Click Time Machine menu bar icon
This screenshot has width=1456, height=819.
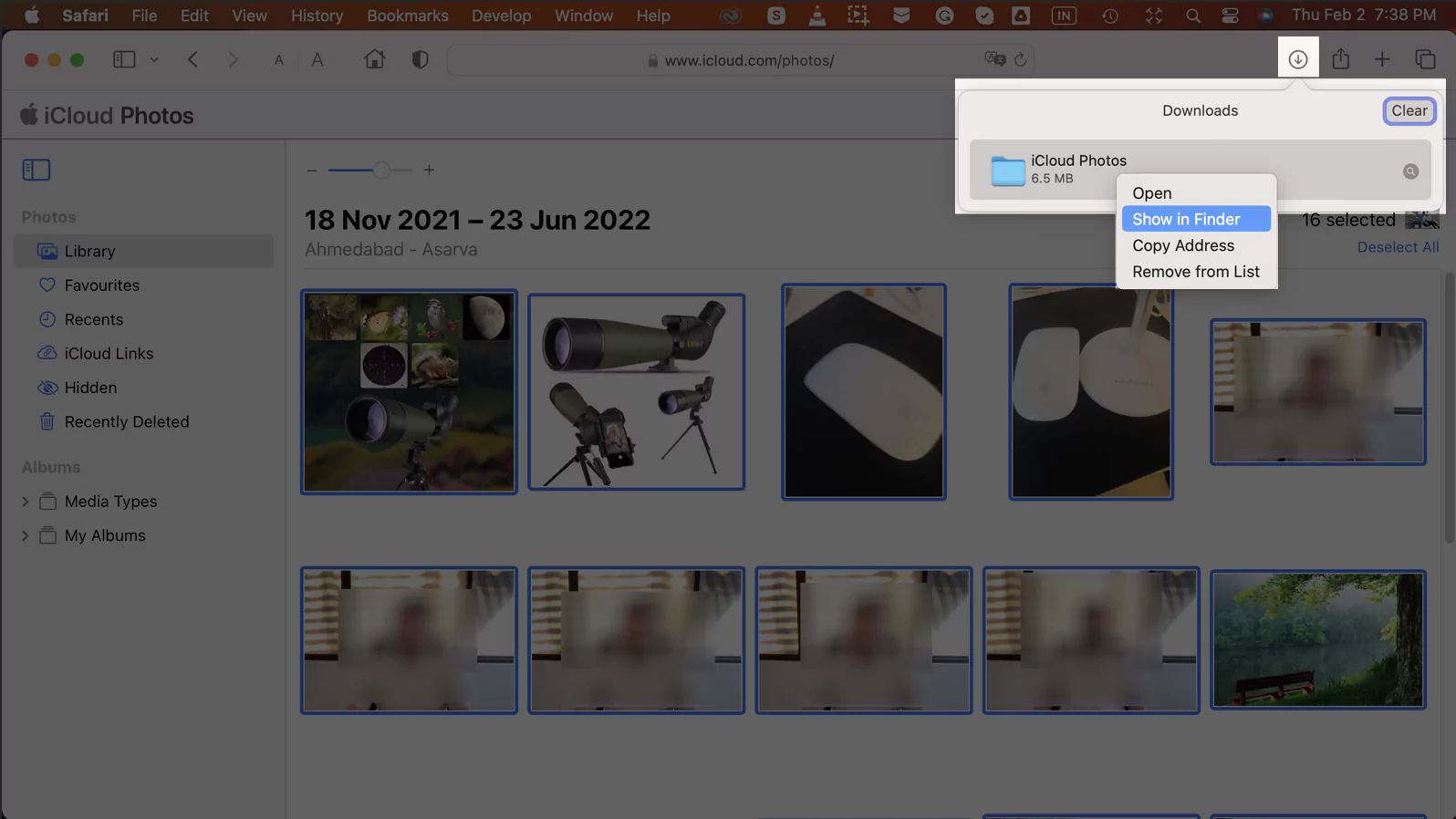1109,16
